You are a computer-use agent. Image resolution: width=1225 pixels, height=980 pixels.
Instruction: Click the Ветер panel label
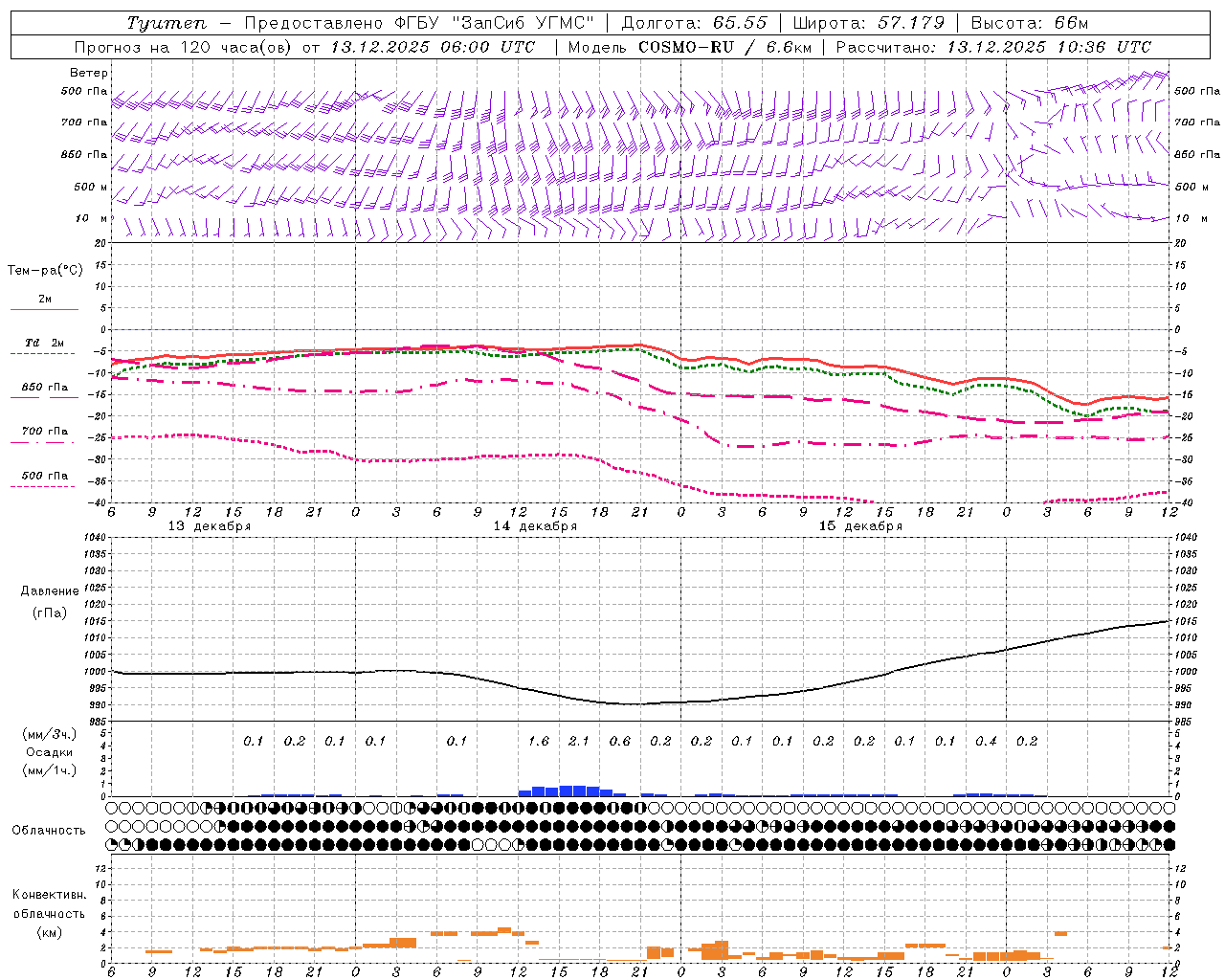point(89,73)
